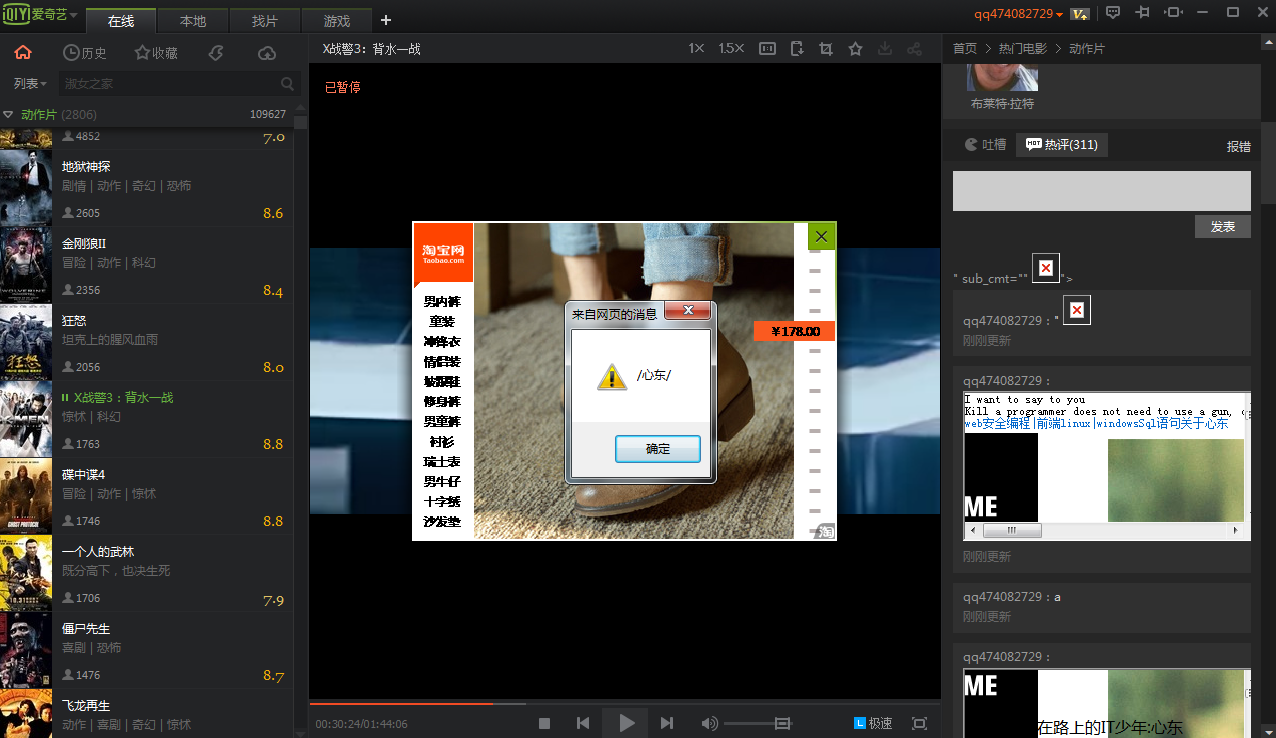Open account dropdown qq474082729
The height and width of the screenshot is (738, 1276).
pos(1019,13)
